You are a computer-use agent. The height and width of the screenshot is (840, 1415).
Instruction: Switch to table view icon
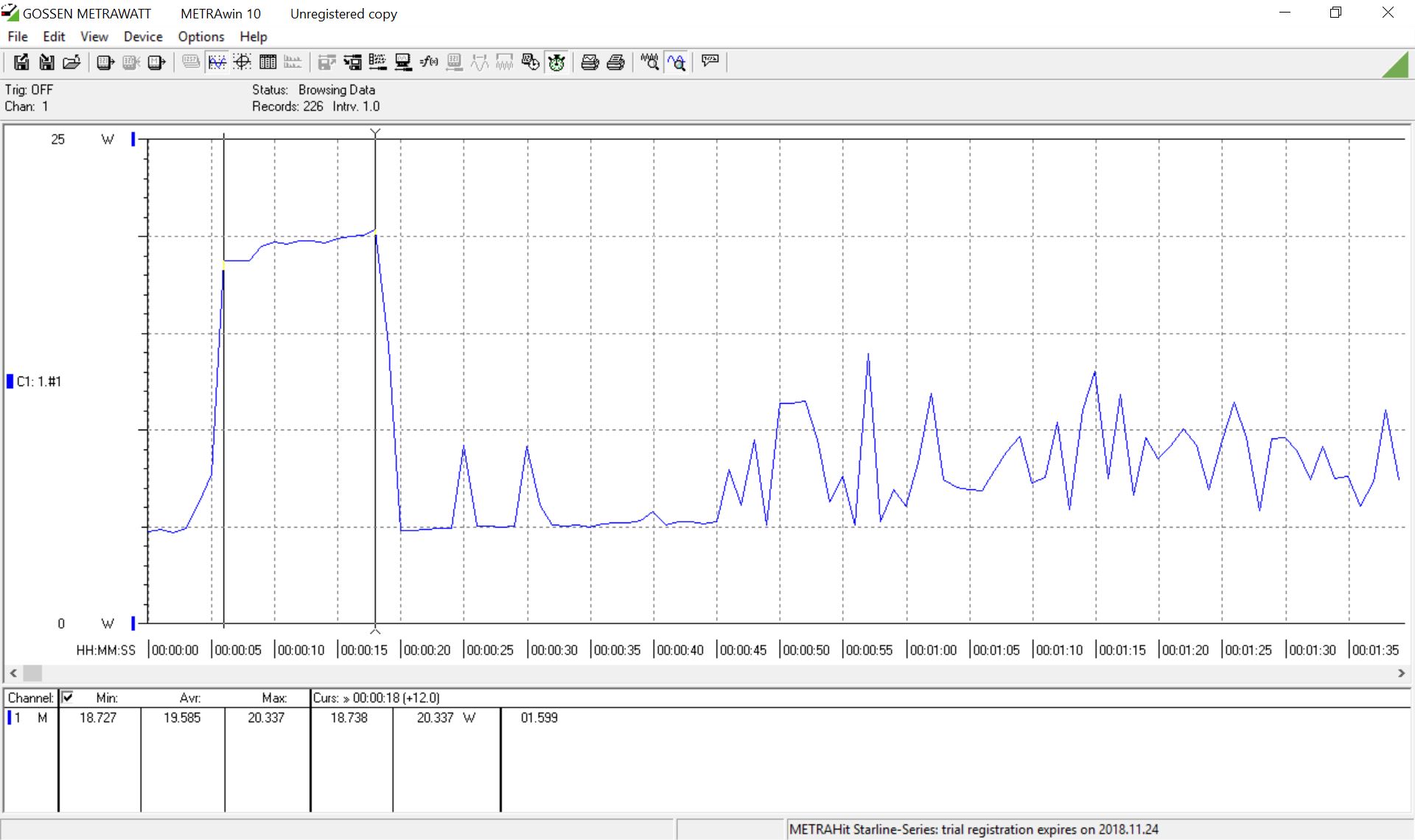coord(268,63)
